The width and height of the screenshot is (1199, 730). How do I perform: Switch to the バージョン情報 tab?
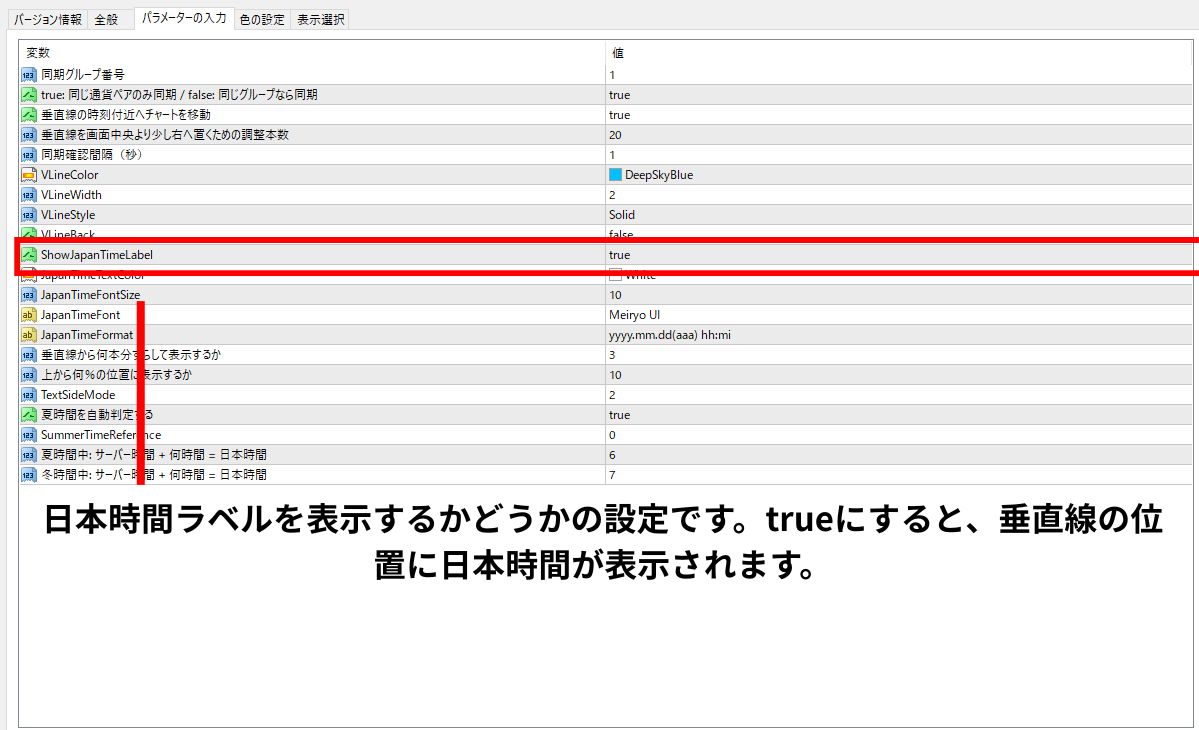48,19
